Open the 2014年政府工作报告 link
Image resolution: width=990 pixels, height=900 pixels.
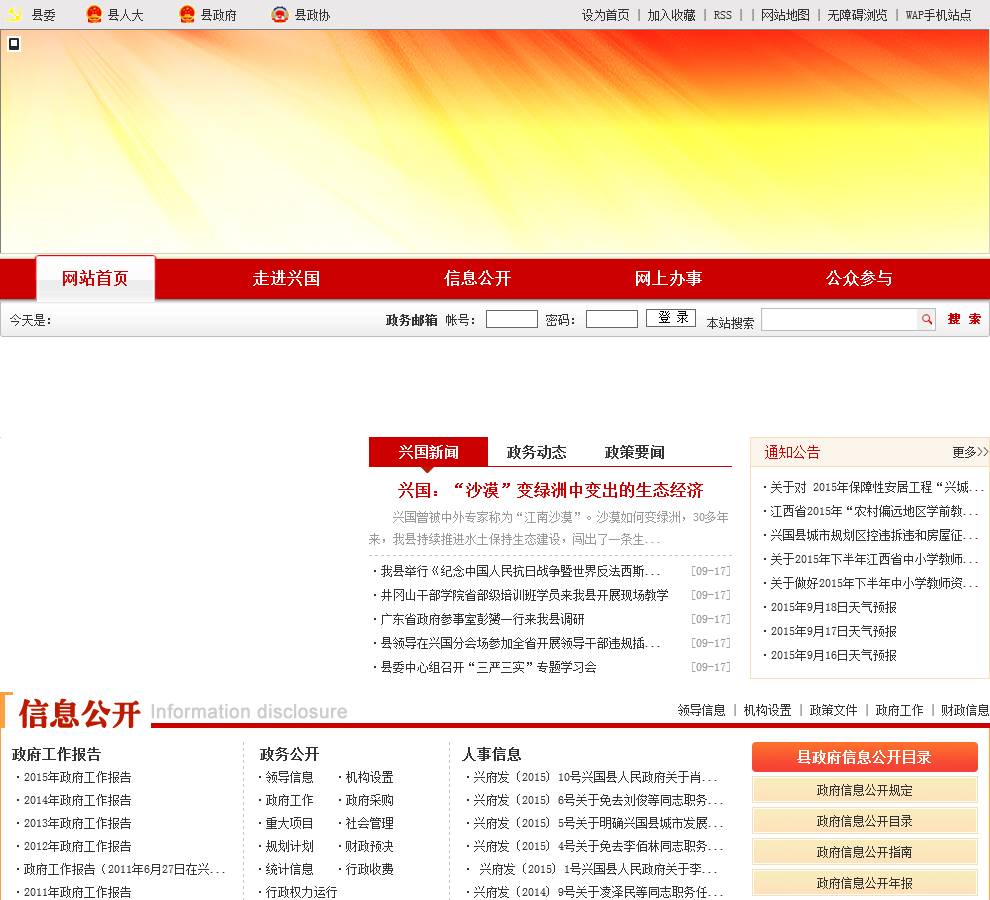tap(78, 800)
